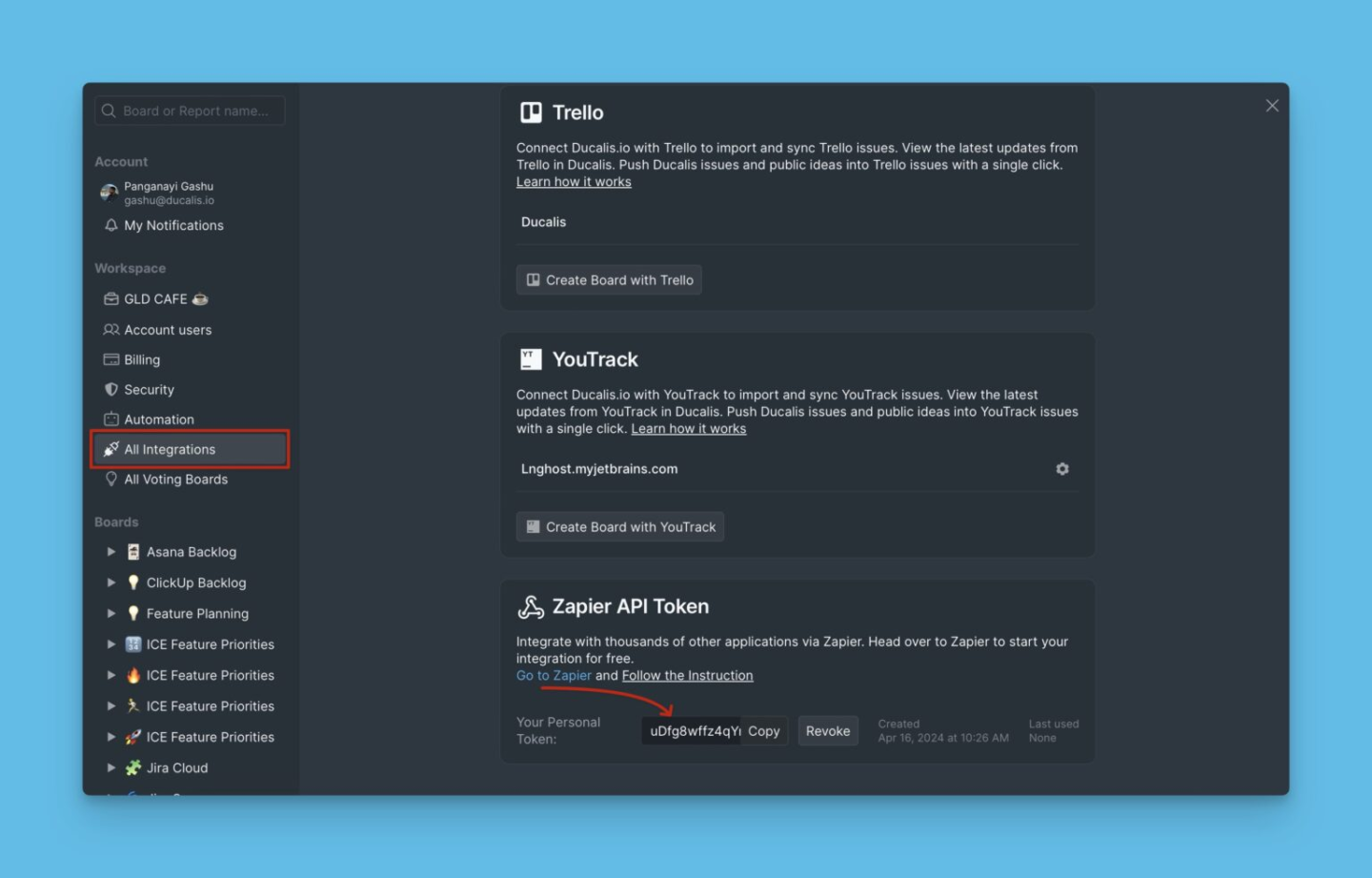The image size is (1372, 878).
Task: Click the user avatar for Panganayi Gashu
Action: click(x=110, y=193)
